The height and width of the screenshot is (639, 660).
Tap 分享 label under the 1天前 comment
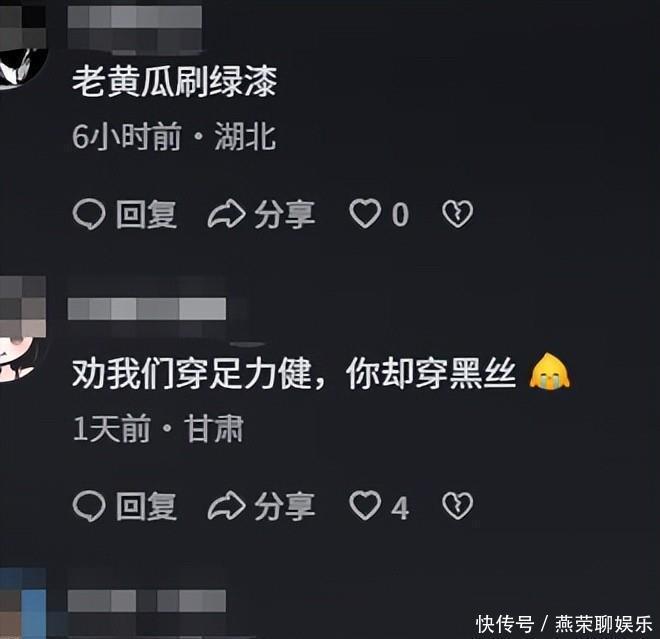pos(285,506)
